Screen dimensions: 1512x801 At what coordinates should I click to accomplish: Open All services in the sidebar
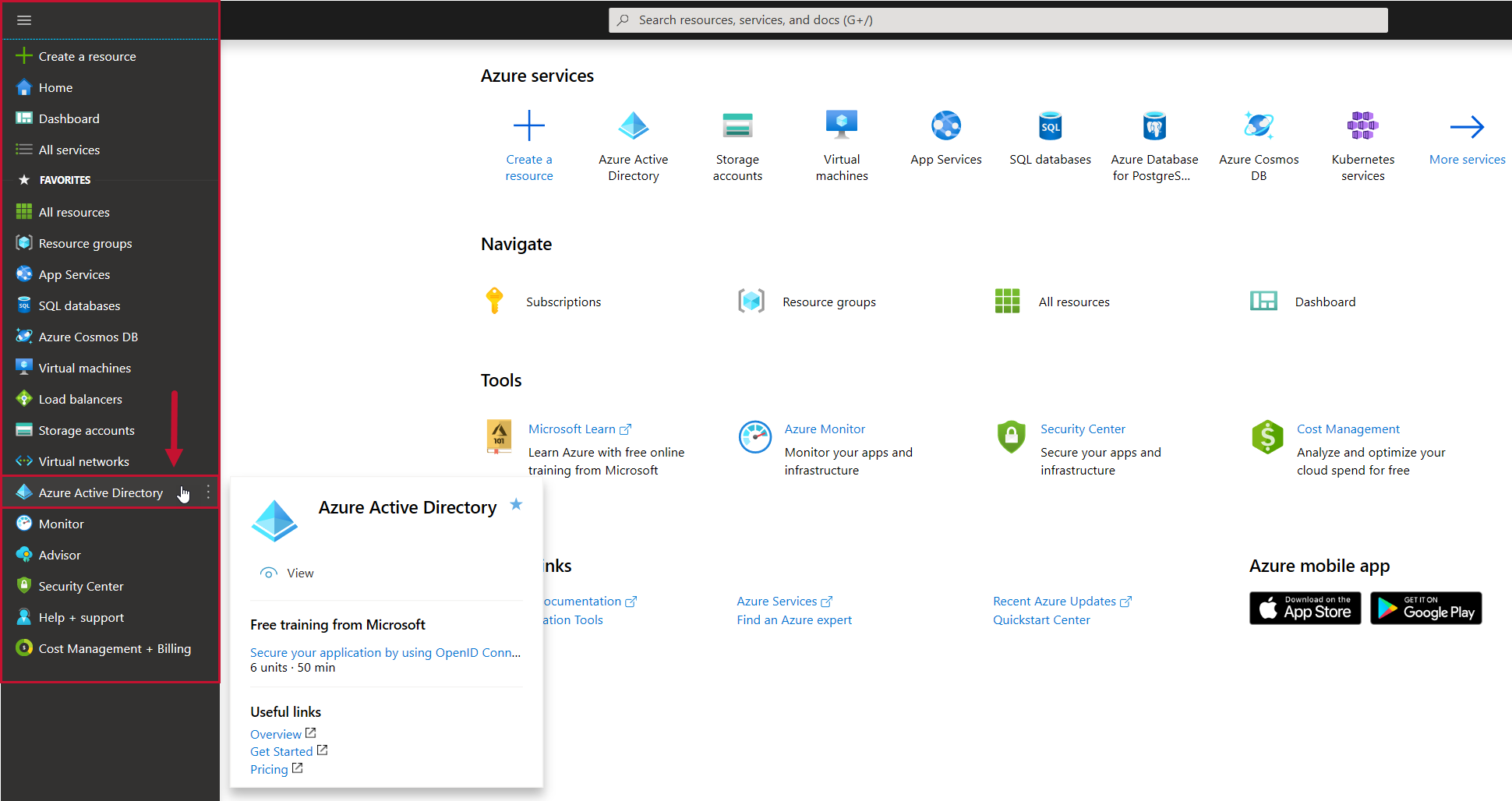click(x=69, y=150)
